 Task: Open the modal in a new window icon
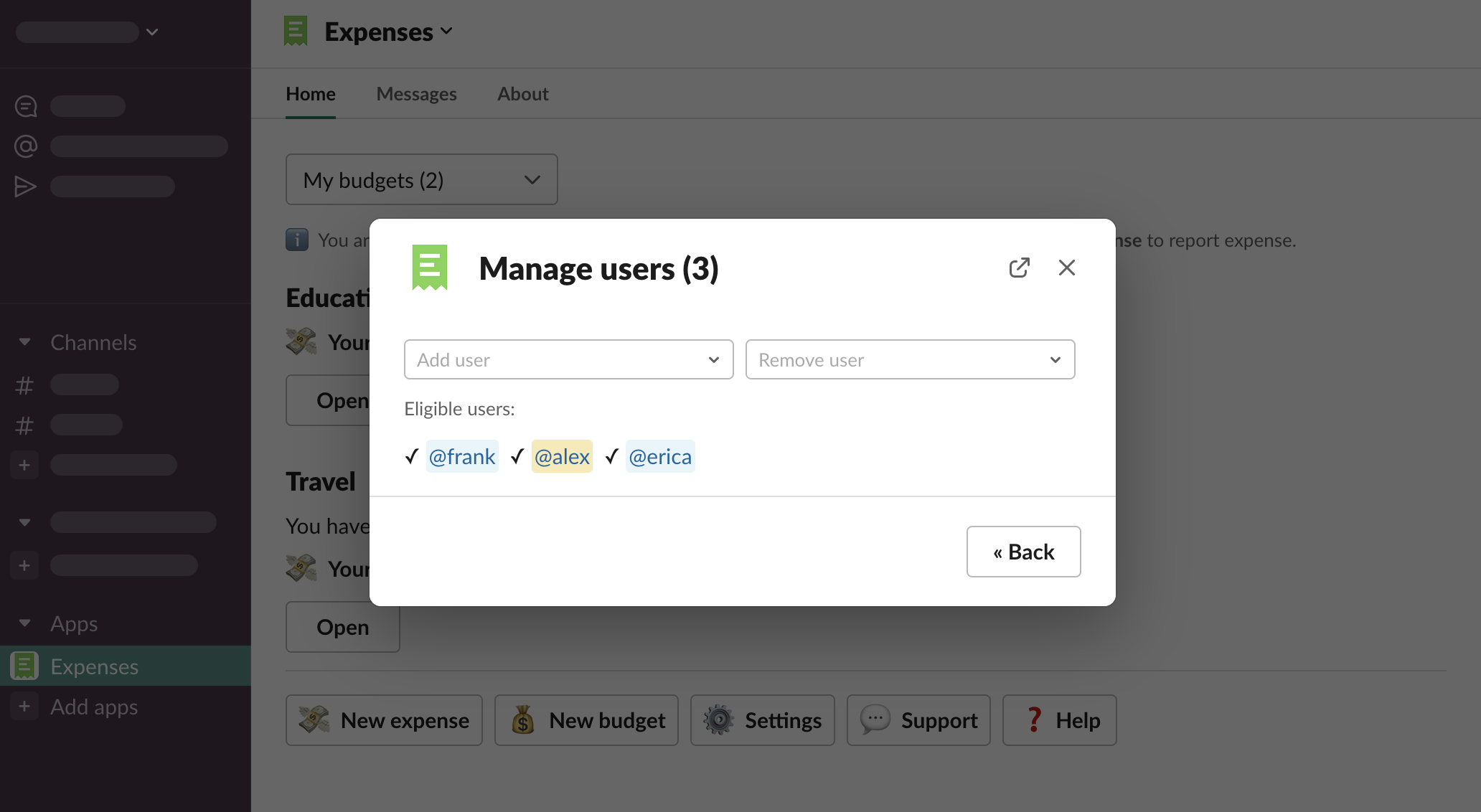click(1019, 268)
